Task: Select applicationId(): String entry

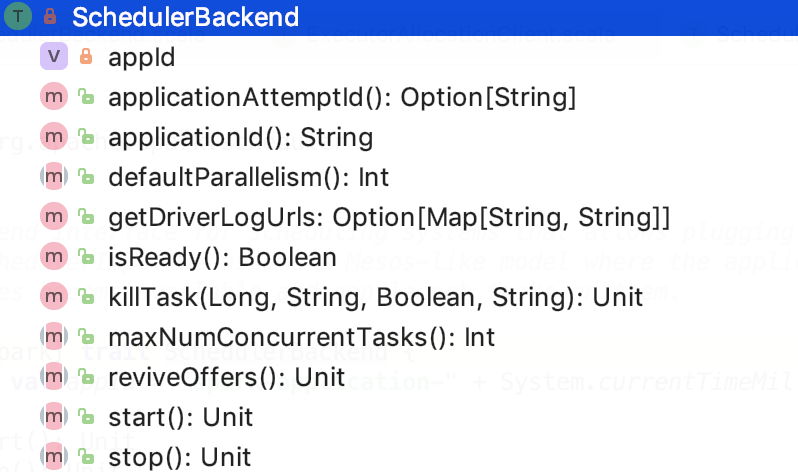Action: pos(241,137)
